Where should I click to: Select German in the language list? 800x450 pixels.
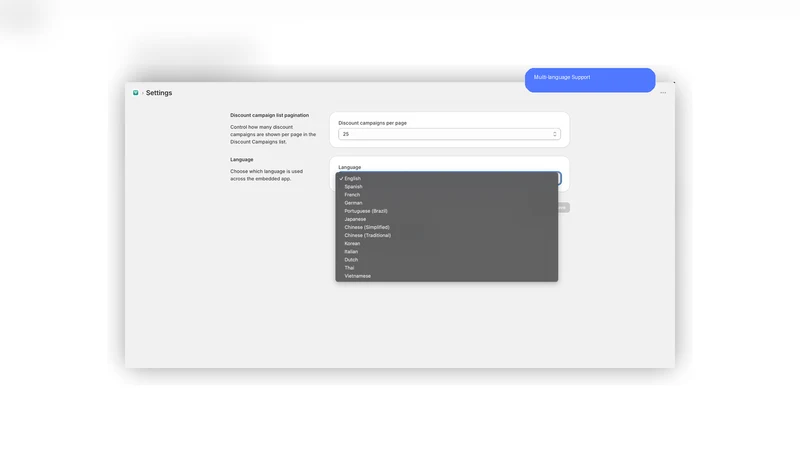446,203
